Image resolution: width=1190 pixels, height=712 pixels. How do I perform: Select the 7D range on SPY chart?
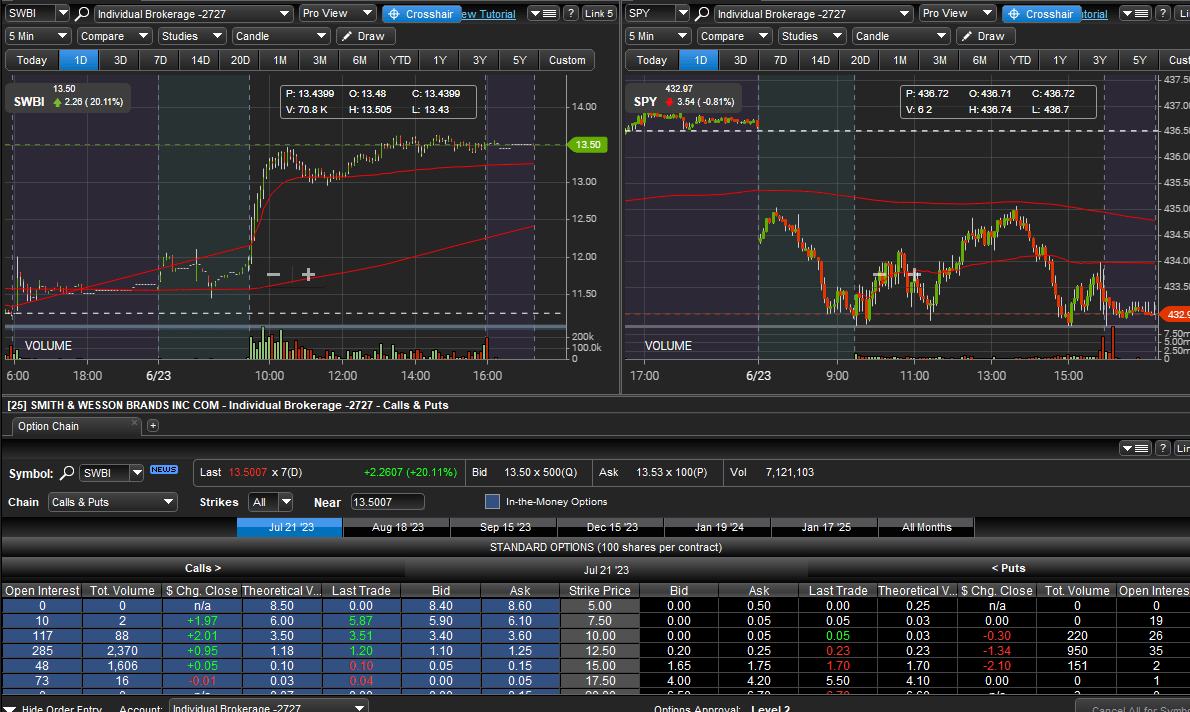[x=780, y=60]
